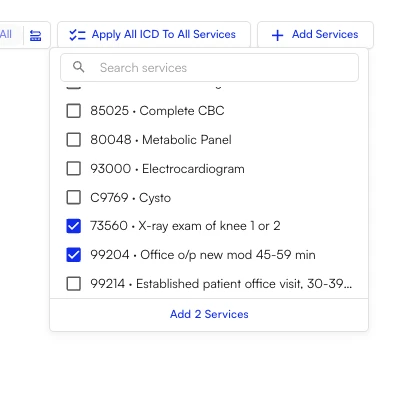
Task: Select the 80048 · Metabolic Panel label
Action: click(161, 140)
